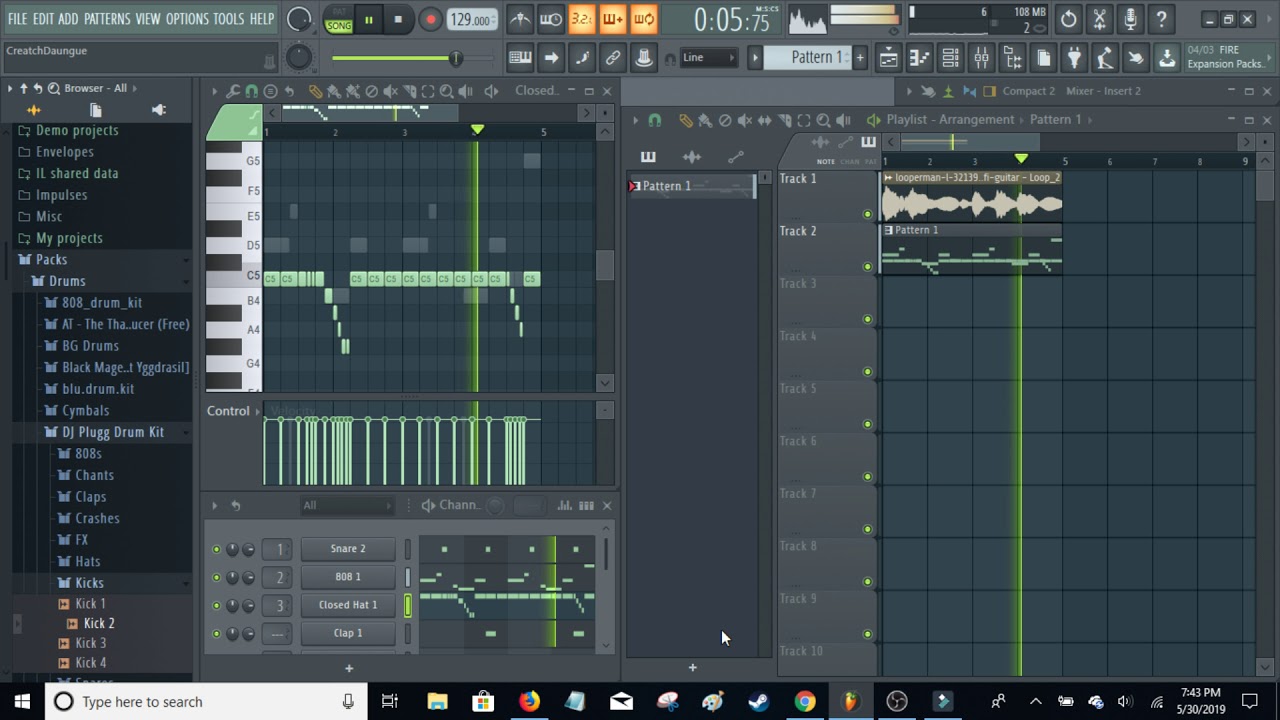Mute the Snare 2 channel green light
This screenshot has width=1280, height=720.
tap(216, 549)
